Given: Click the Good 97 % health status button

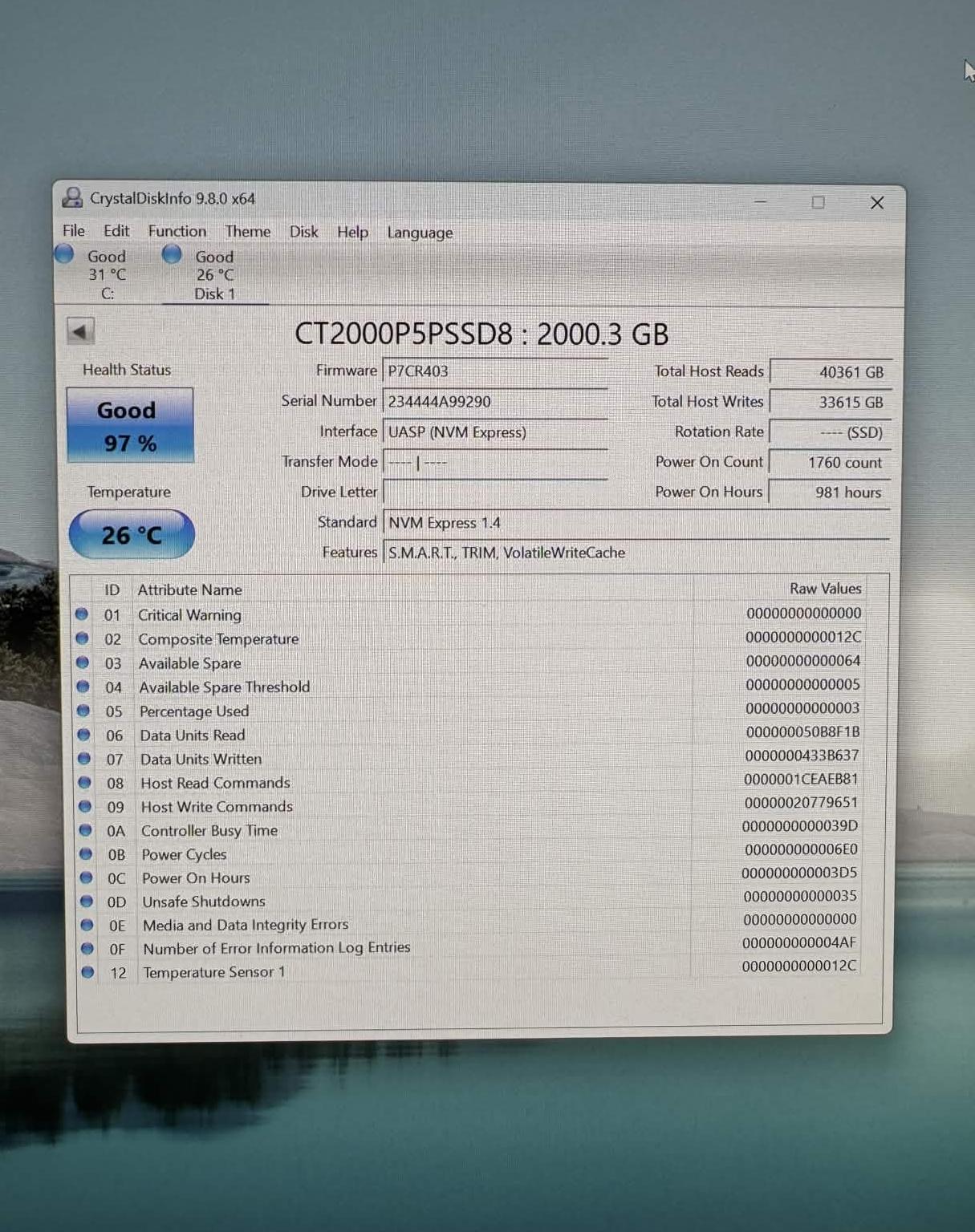Looking at the screenshot, I should [x=130, y=426].
